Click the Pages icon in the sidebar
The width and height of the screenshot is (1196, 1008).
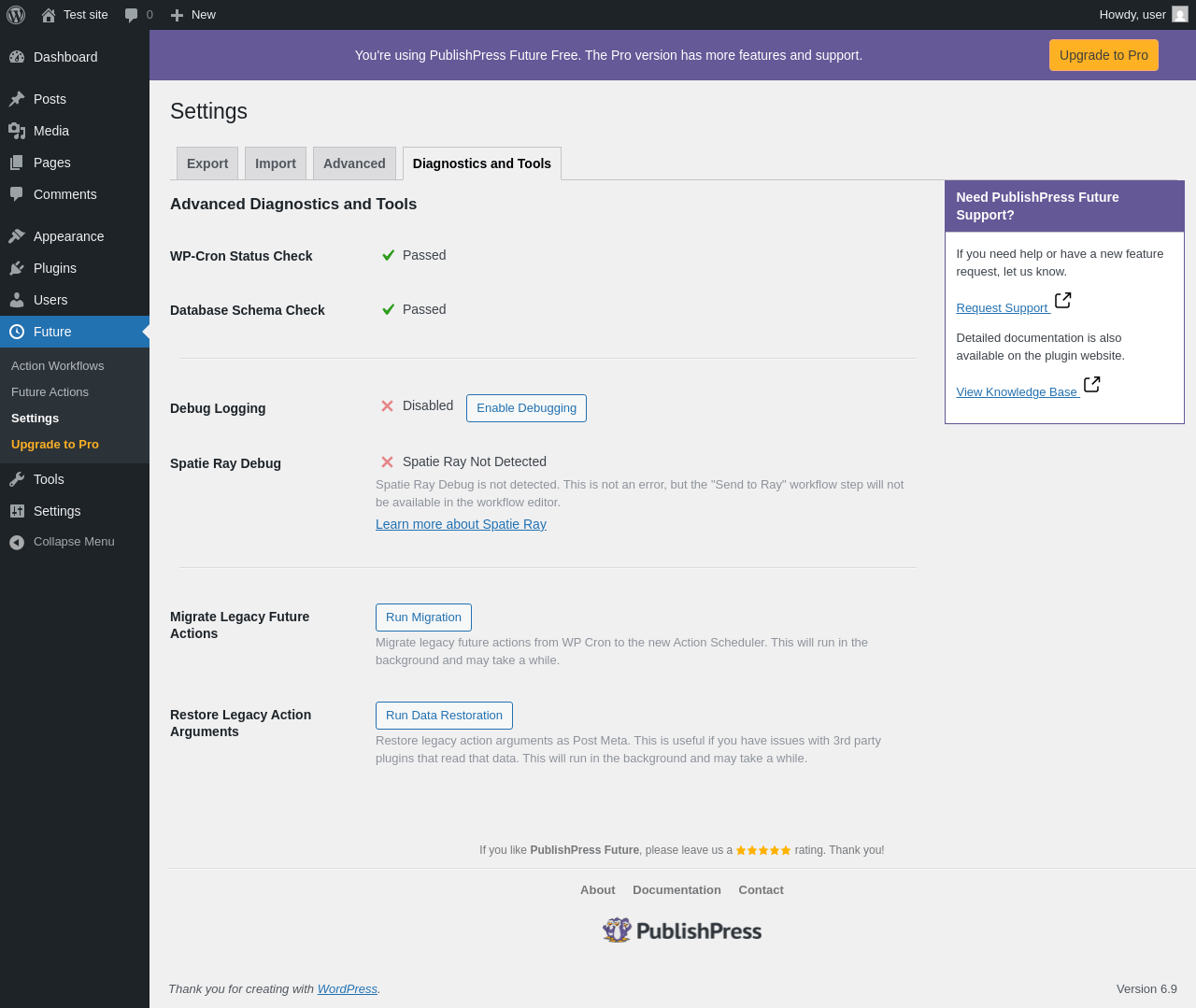click(x=17, y=163)
